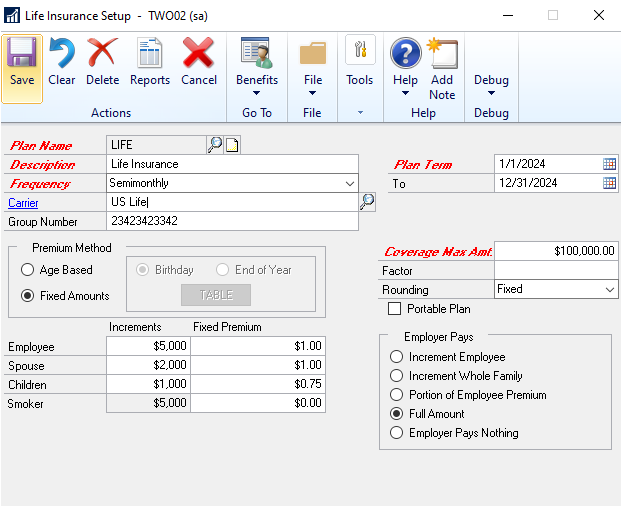The height and width of the screenshot is (507, 622).
Task: Edit the Coverage Max Amt field
Action: click(x=556, y=251)
